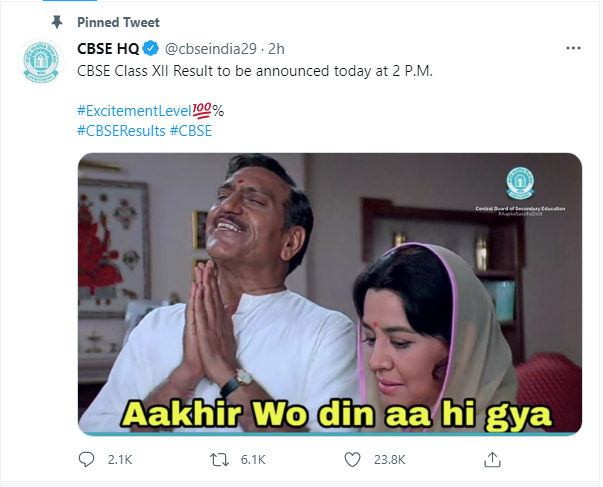Retweet using the retweet arrows icon
603x487 pixels.
[x=219, y=460]
